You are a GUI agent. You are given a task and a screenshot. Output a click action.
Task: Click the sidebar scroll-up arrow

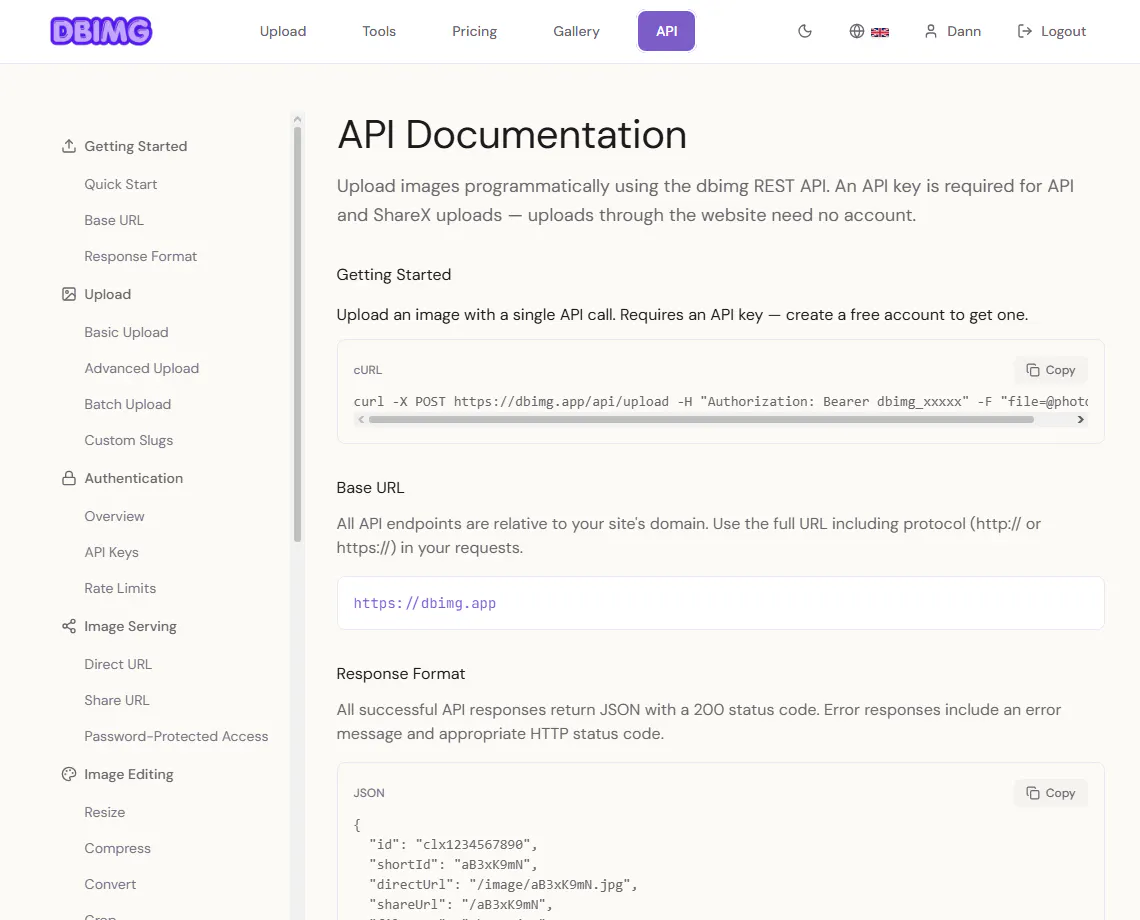[297, 119]
